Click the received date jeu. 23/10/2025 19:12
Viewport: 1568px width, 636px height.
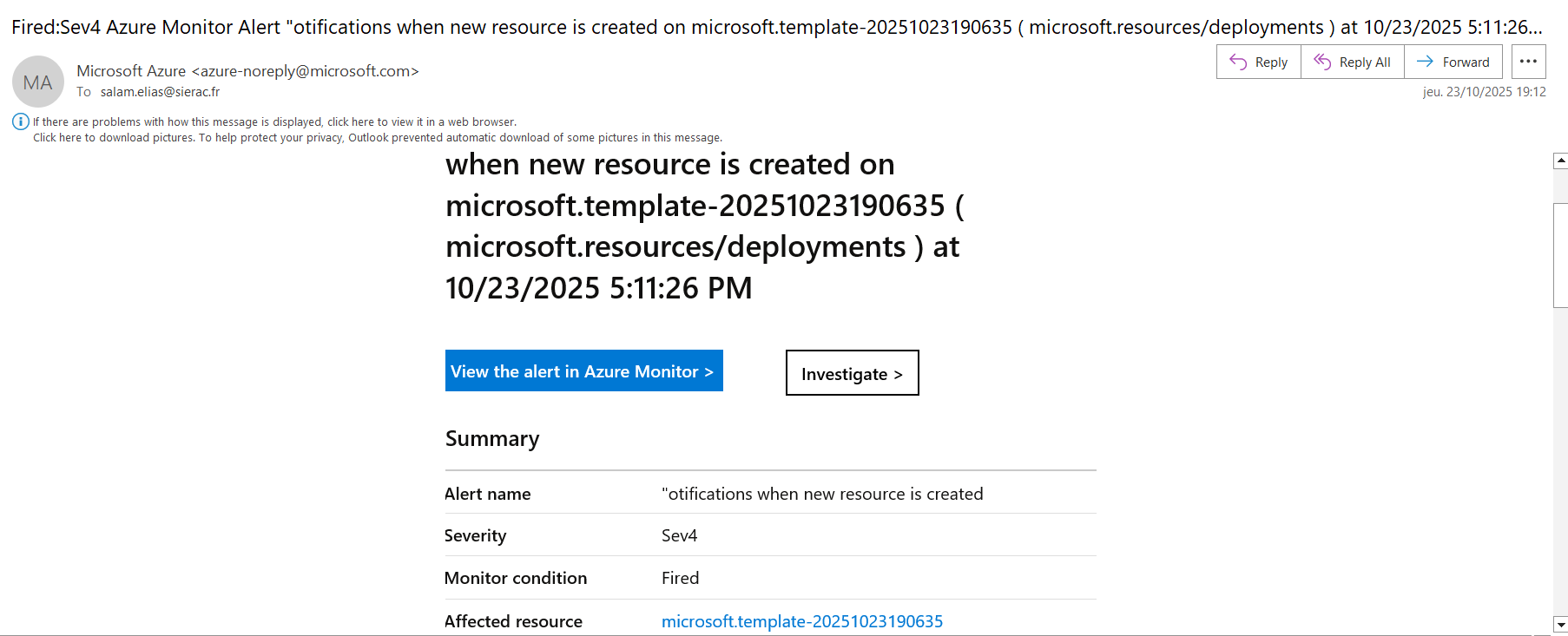(x=1484, y=92)
